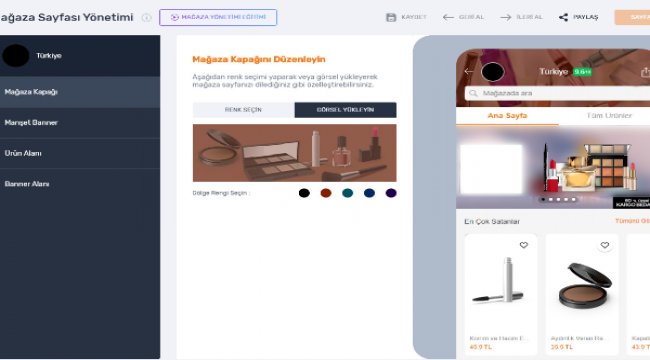Screen dimensions: 650x360
Task: Click the orange button in top right
Action: coord(632,17)
